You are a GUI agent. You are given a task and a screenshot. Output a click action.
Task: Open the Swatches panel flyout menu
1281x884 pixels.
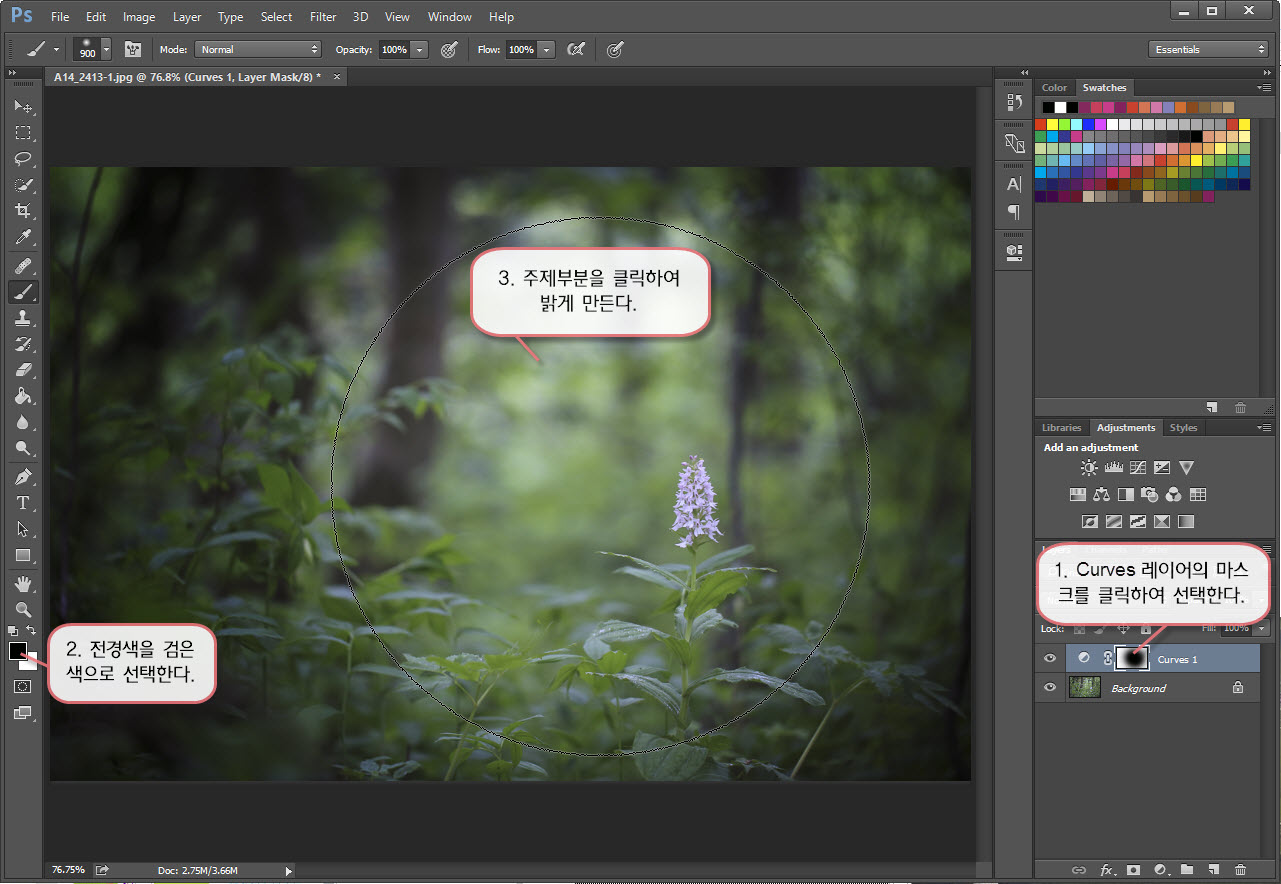[x=1265, y=88]
